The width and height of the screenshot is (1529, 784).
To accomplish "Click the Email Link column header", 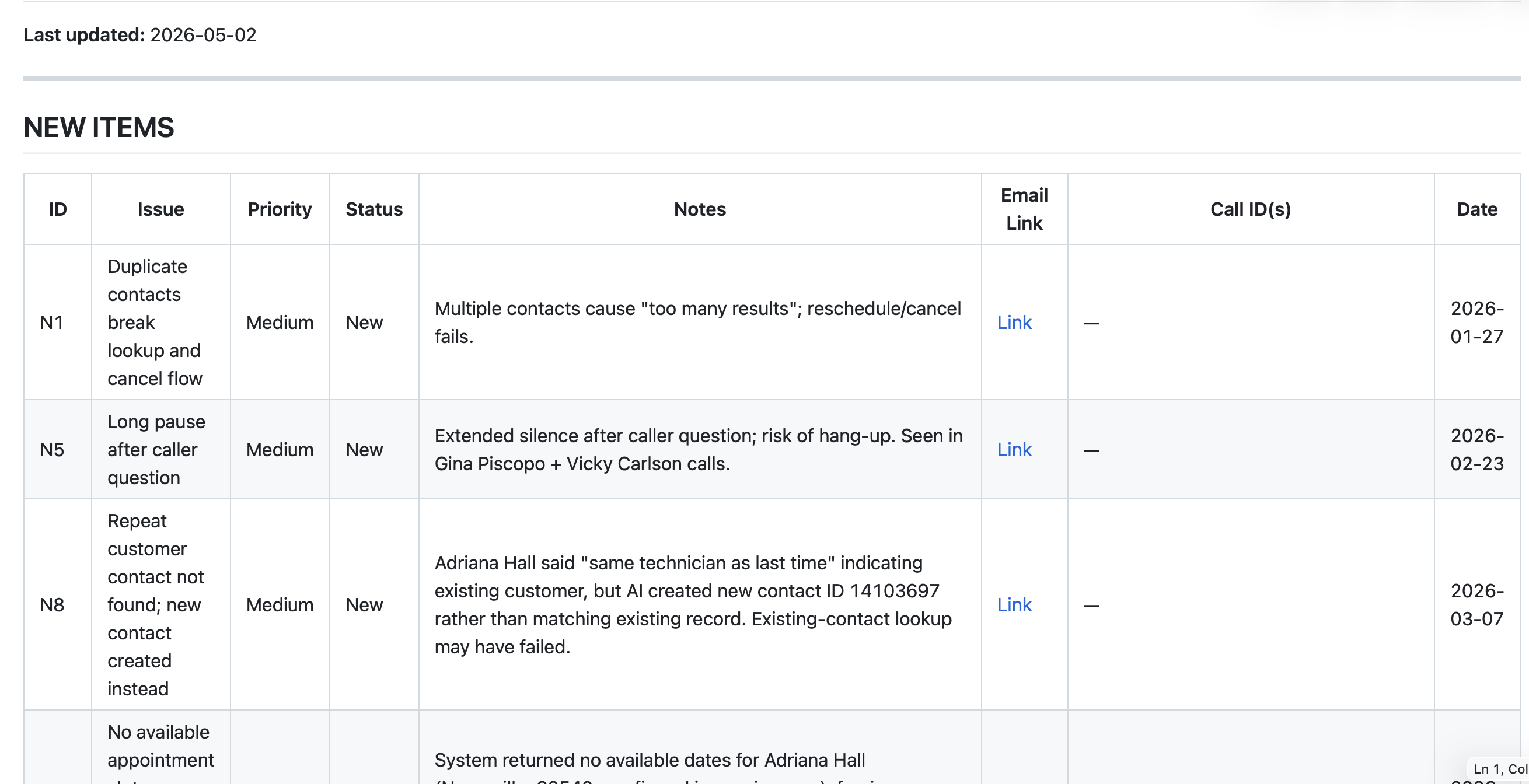I will click(x=1024, y=209).
